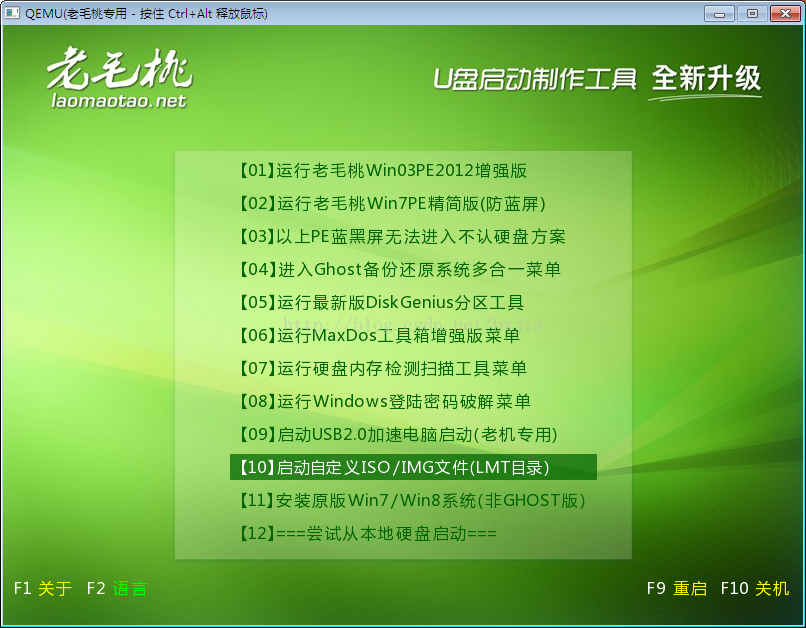Select menu item 01 Win03PE2012增强版
Screen dimensions: 806x628
[383, 171]
